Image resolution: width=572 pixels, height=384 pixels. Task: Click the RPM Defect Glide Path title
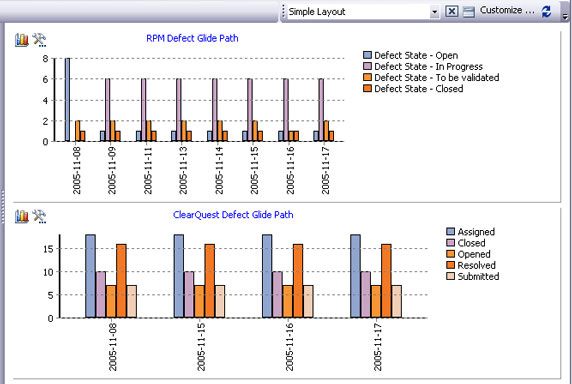pyautogui.click(x=192, y=38)
